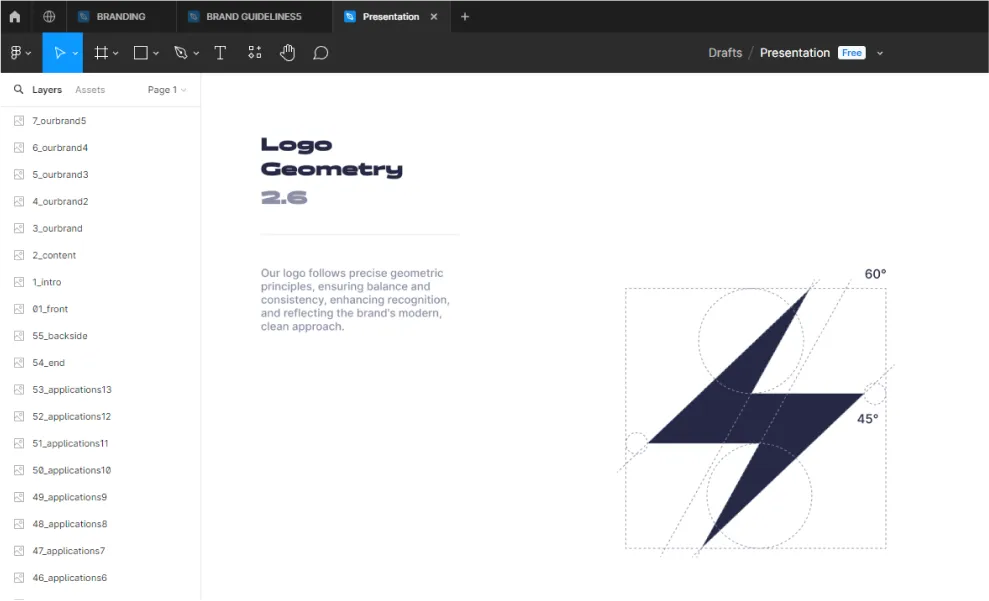Select the Move tool
989x601 pixels.
[x=59, y=53]
